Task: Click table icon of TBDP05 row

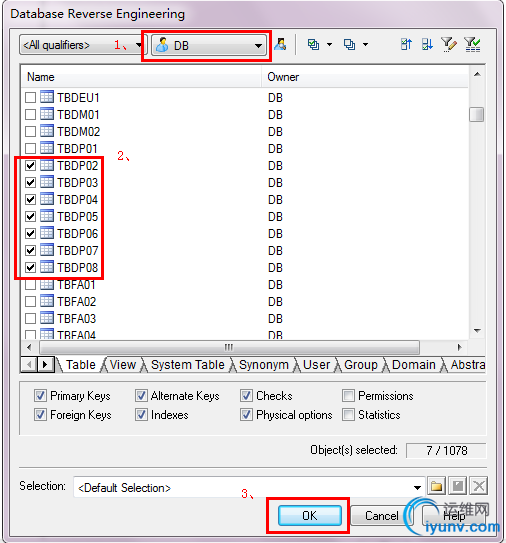Action: (x=47, y=216)
